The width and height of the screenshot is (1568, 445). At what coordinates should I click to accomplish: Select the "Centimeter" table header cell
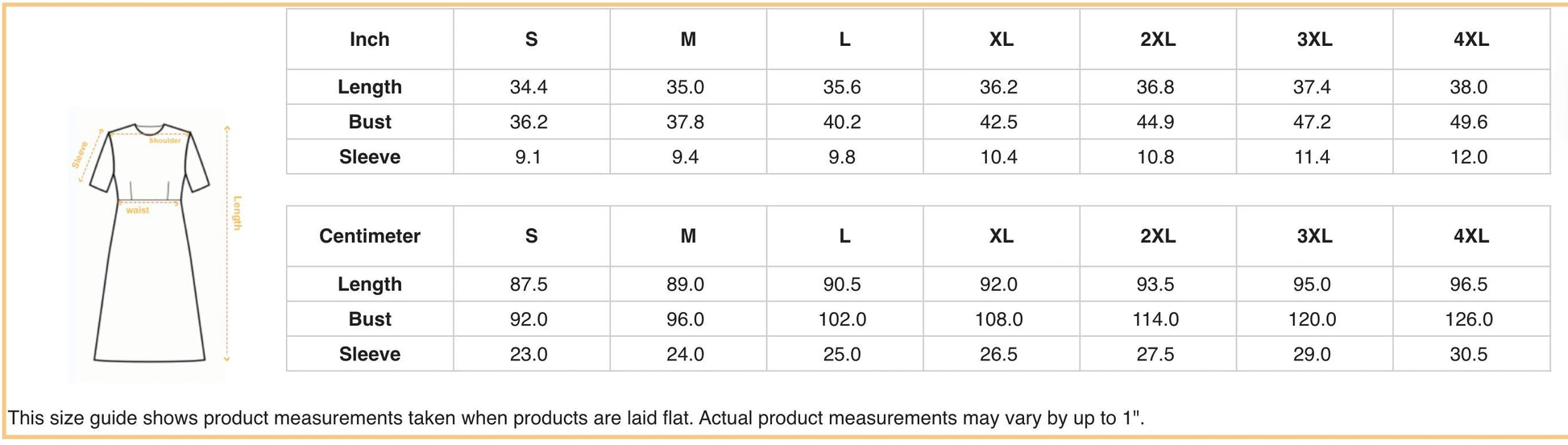(370, 236)
